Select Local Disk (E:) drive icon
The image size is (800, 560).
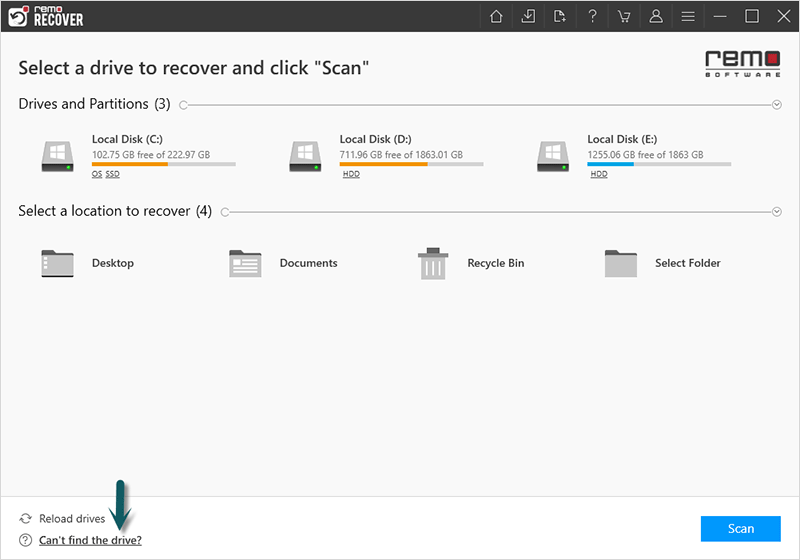coord(553,157)
